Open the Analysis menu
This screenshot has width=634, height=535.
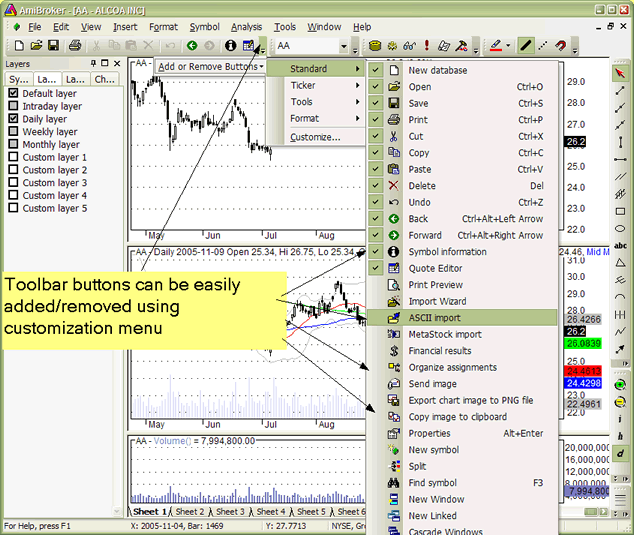click(x=246, y=27)
